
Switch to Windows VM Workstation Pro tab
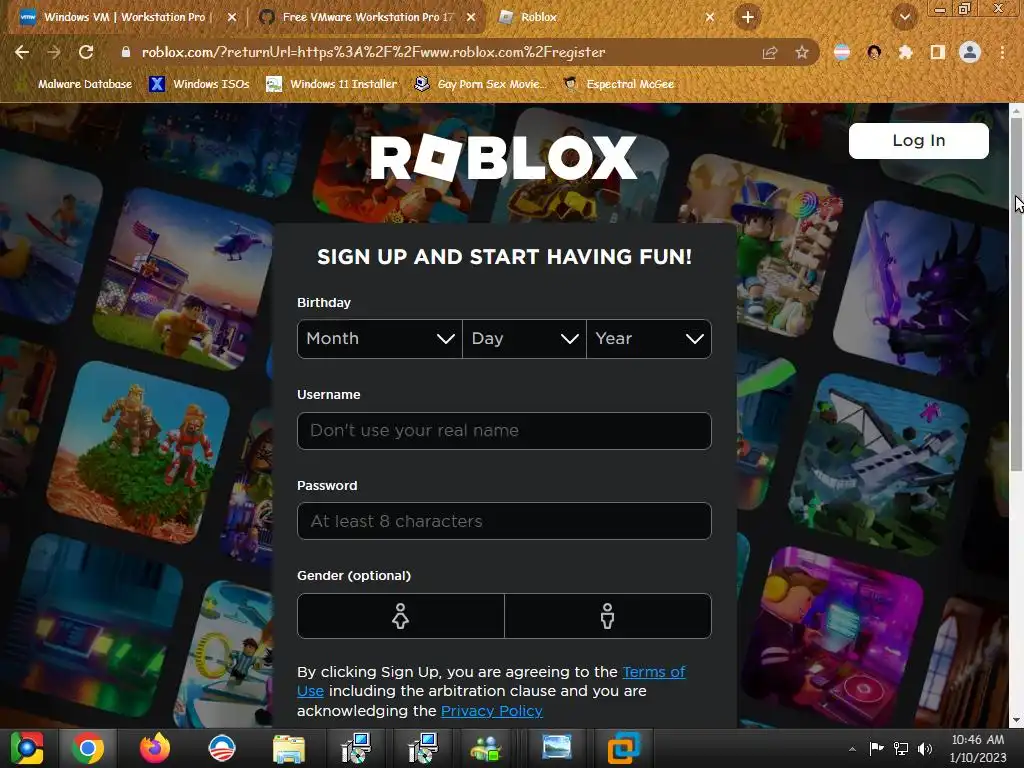[123, 18]
